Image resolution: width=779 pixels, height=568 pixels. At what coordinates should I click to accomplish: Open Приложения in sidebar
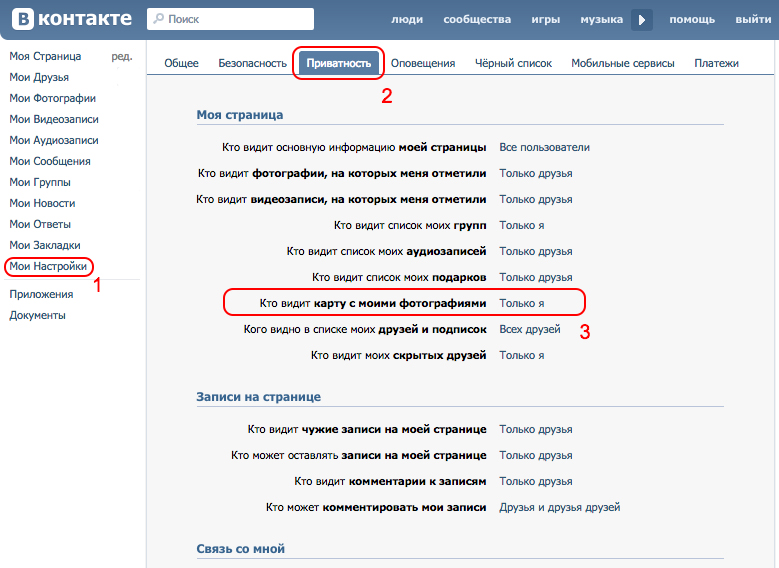pos(41,294)
